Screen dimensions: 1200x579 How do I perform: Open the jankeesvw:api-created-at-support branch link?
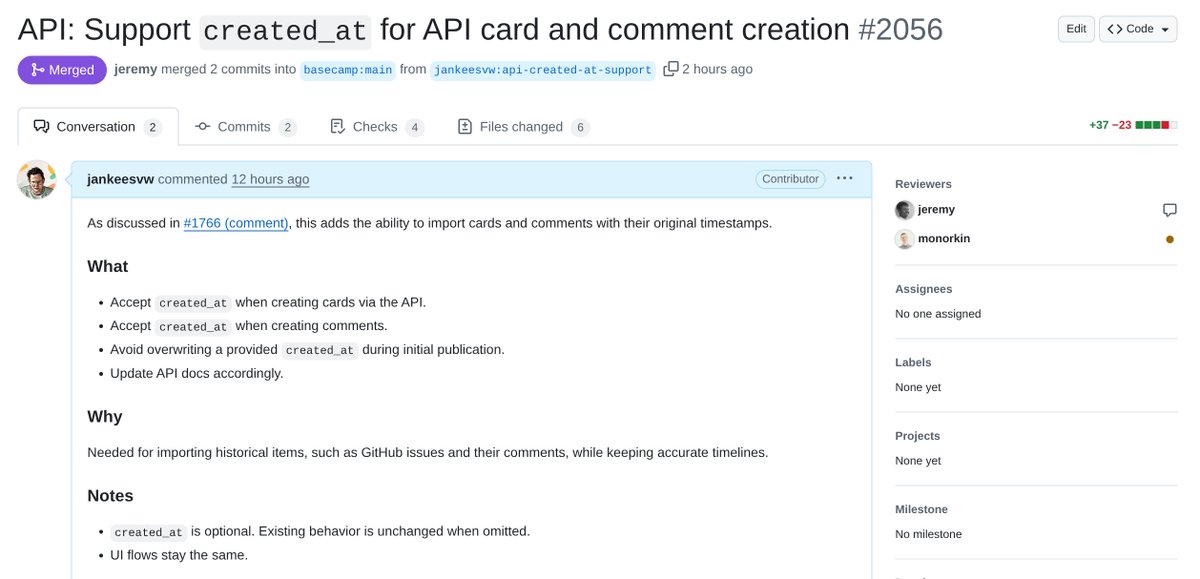(543, 70)
